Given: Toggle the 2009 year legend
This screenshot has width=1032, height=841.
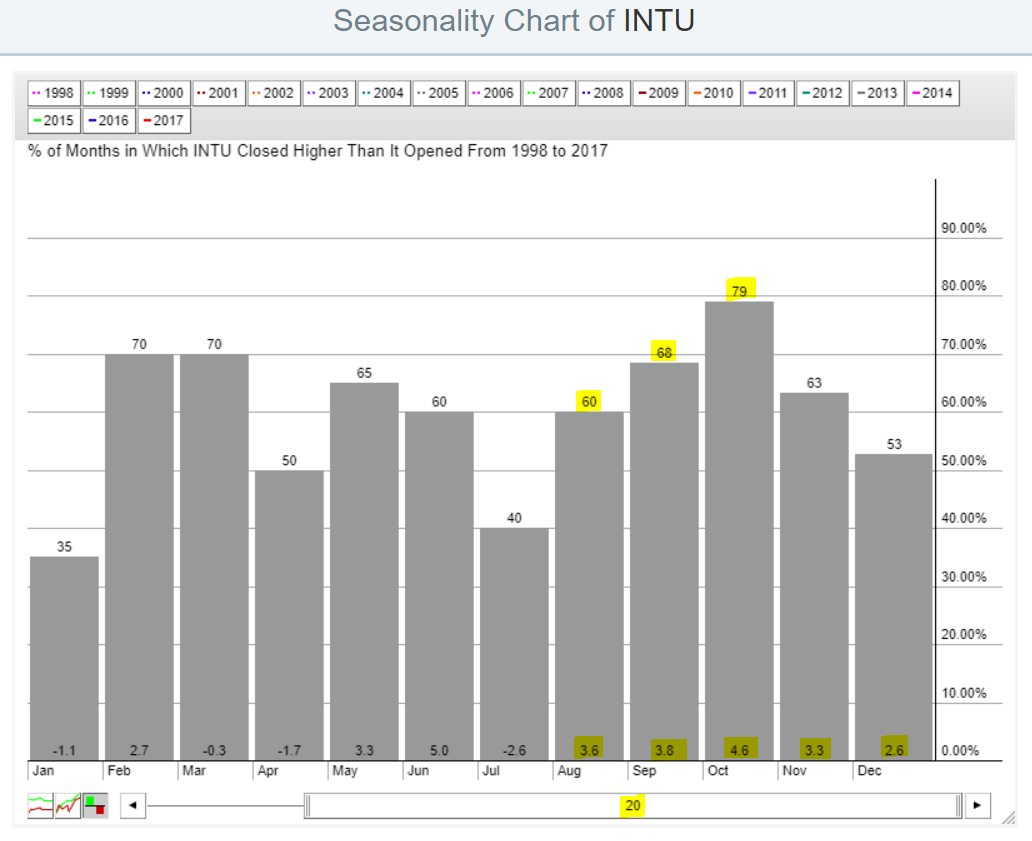Looking at the screenshot, I should point(659,93).
